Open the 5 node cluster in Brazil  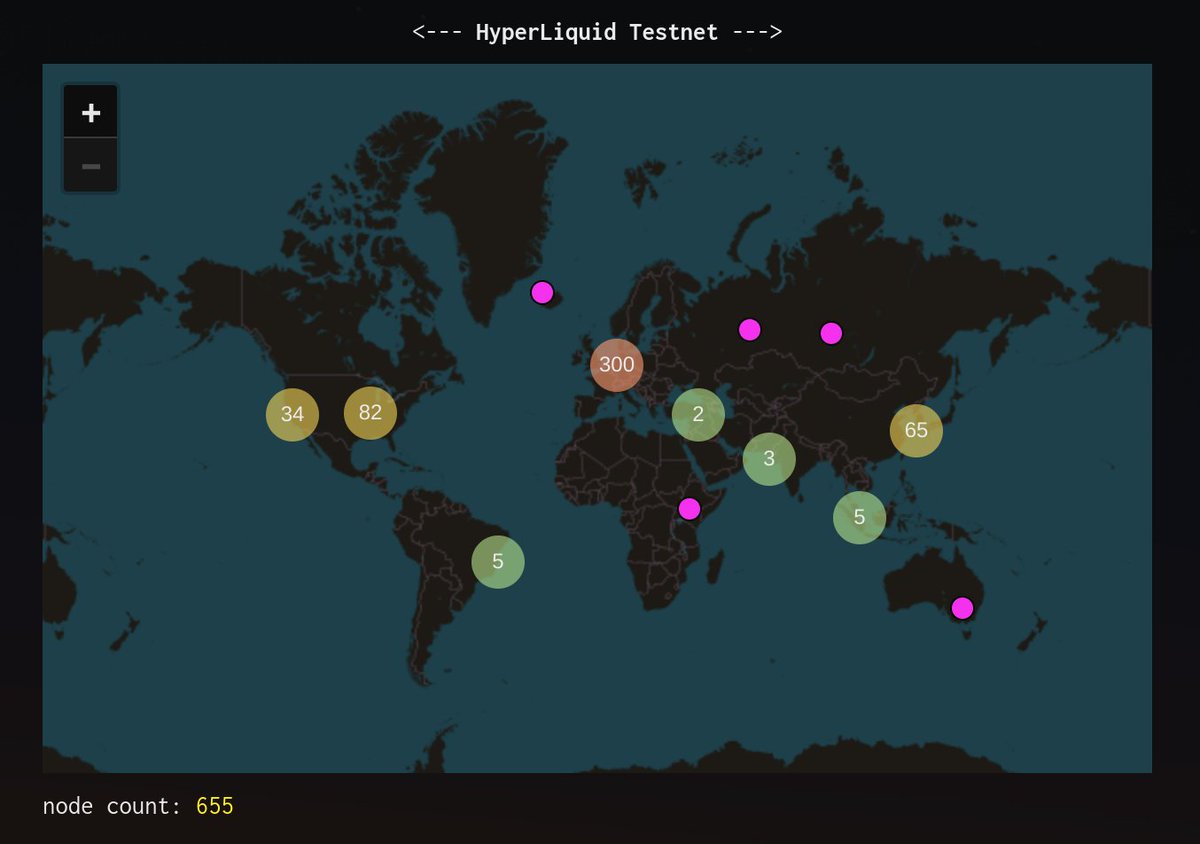point(498,562)
